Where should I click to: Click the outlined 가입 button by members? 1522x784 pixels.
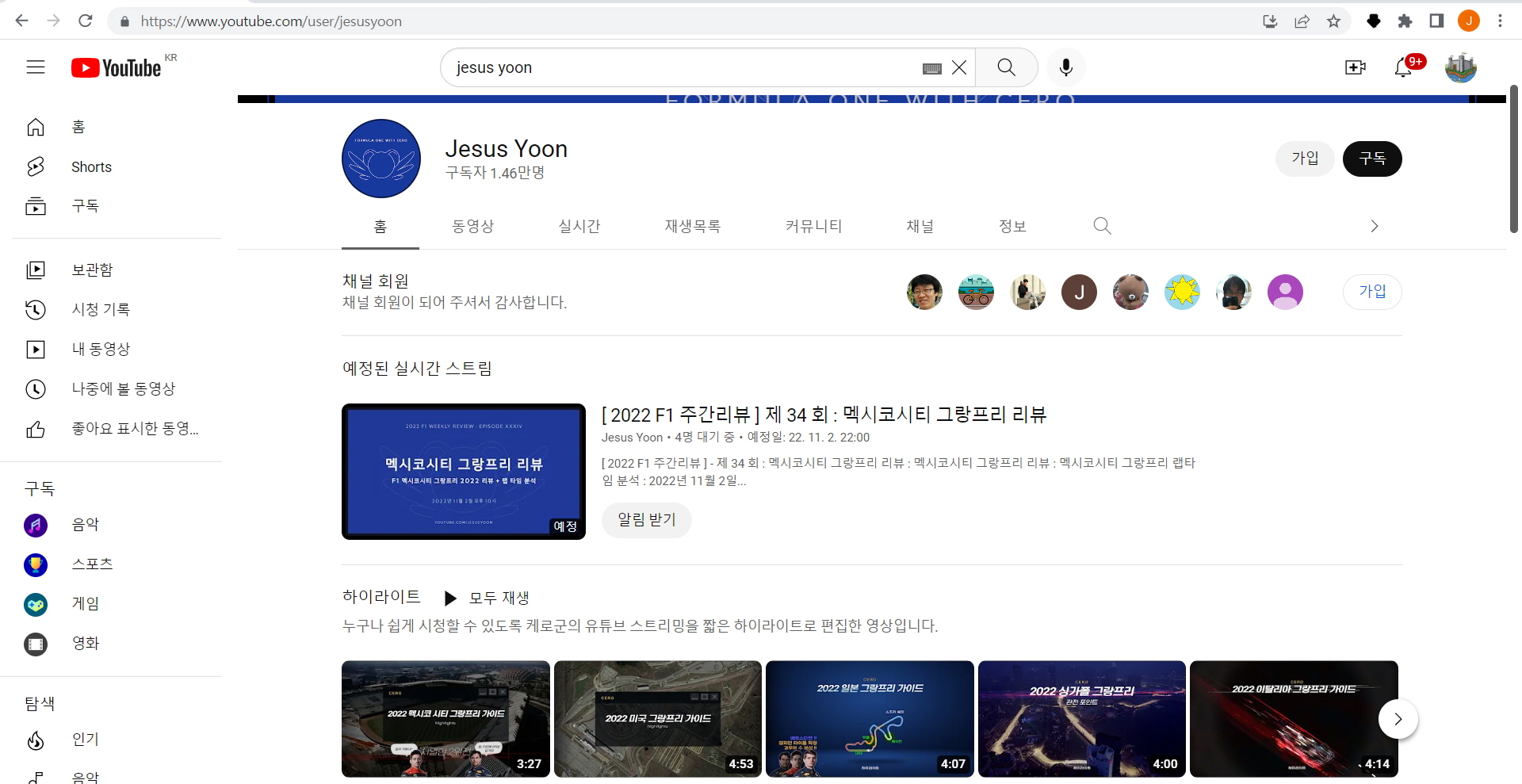point(1372,292)
